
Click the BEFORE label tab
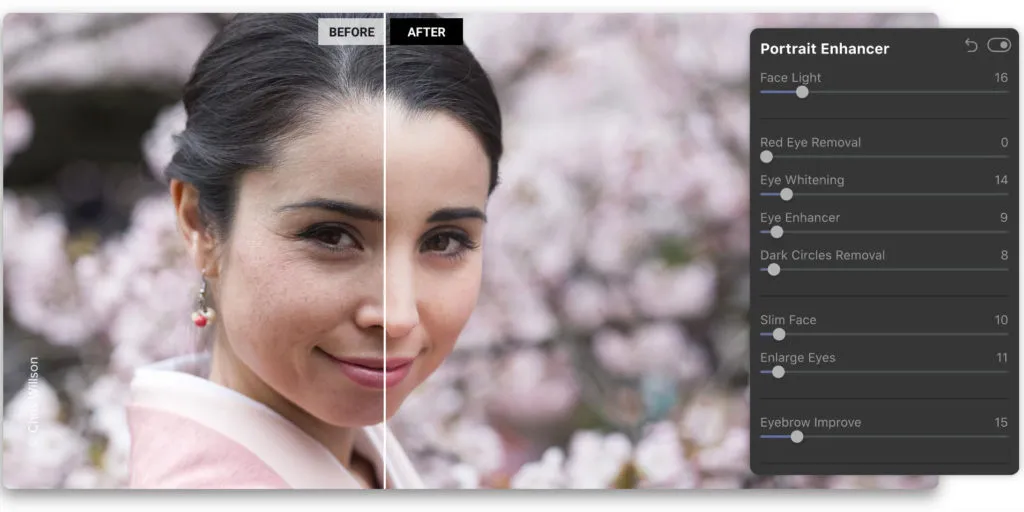point(351,32)
